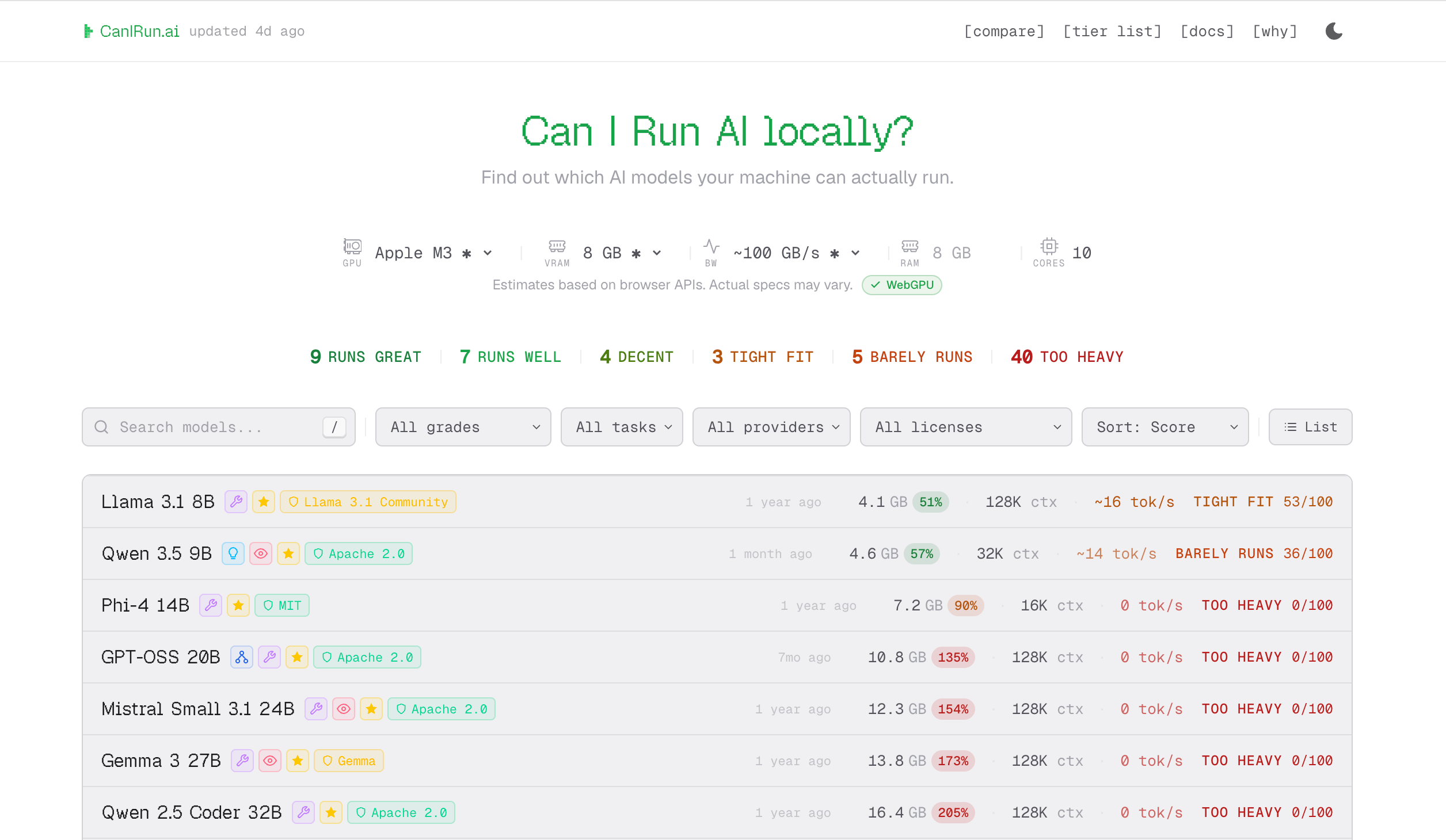Open the Sort: Score dropdown
Viewport: 1446px width, 840px height.
[x=1165, y=427]
